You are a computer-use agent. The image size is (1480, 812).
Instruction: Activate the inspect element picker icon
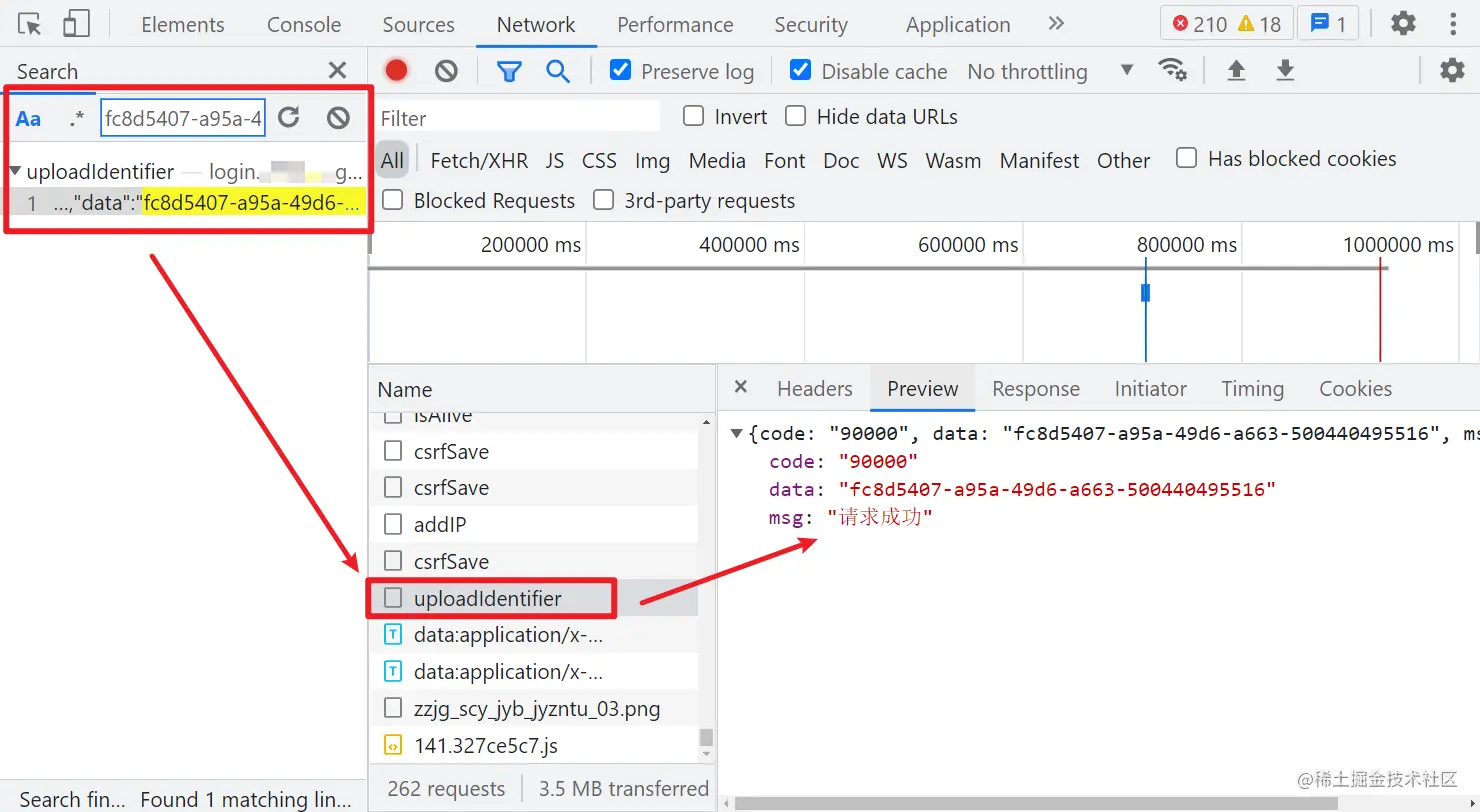[x=30, y=24]
